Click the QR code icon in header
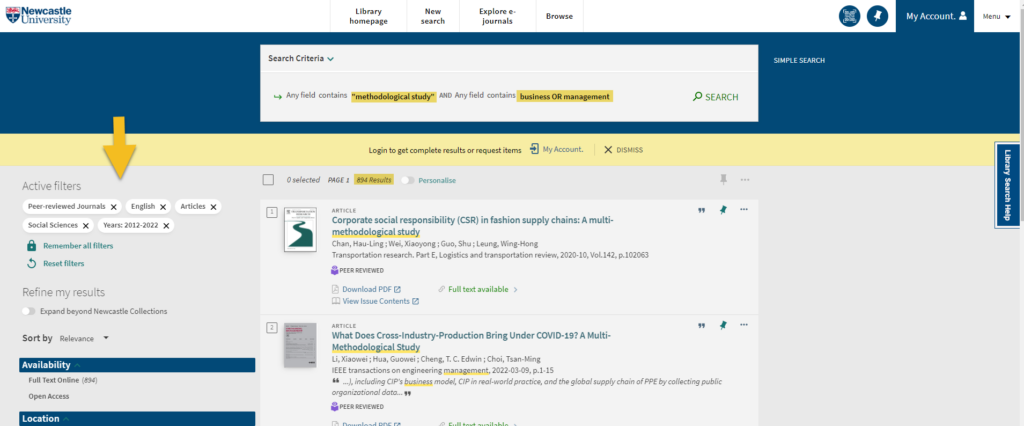 pos(849,16)
